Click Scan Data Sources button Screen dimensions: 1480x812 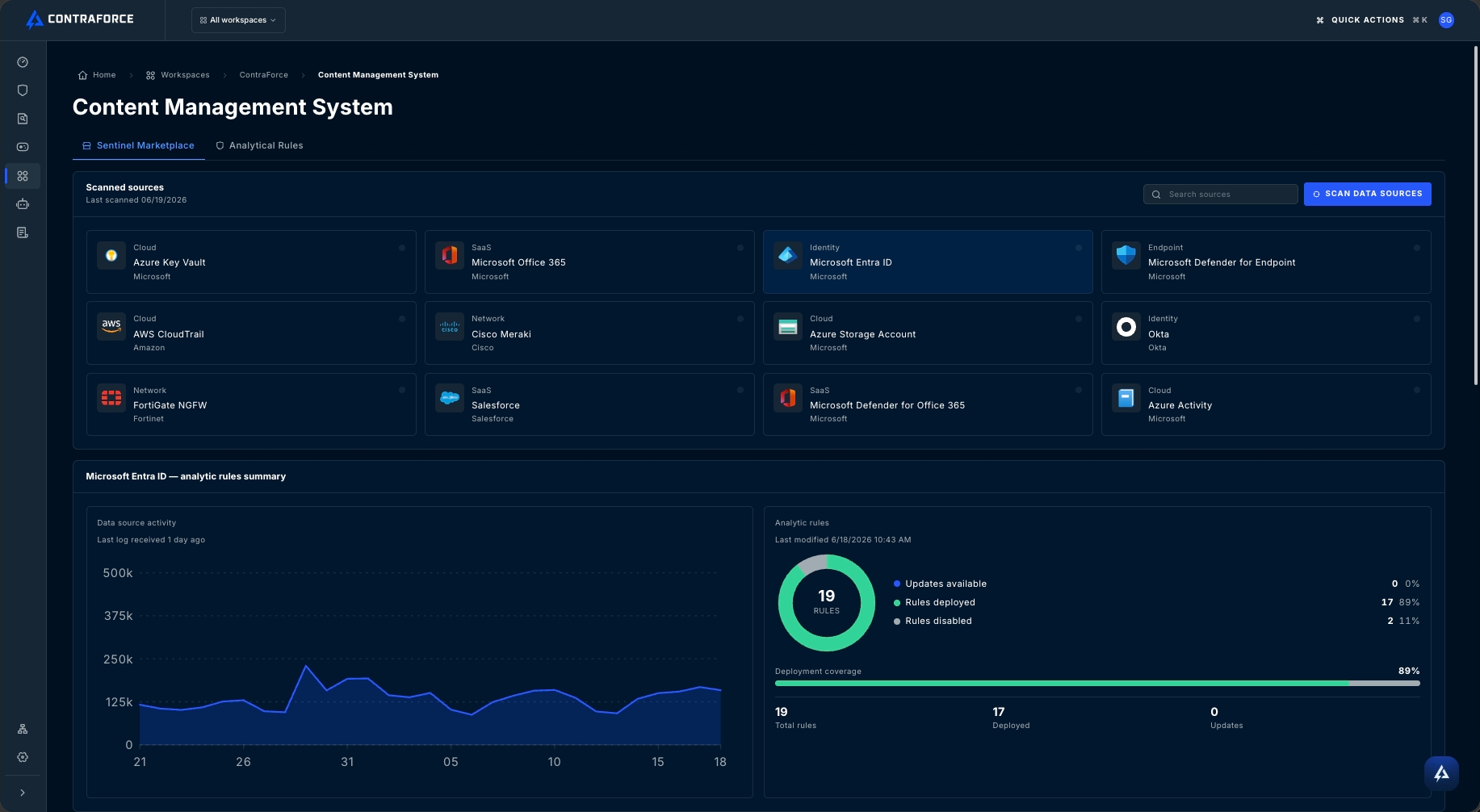(1367, 194)
